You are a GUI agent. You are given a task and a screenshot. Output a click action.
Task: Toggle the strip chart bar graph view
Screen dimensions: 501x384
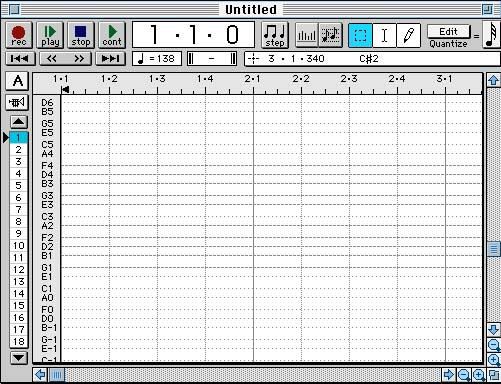coord(307,35)
